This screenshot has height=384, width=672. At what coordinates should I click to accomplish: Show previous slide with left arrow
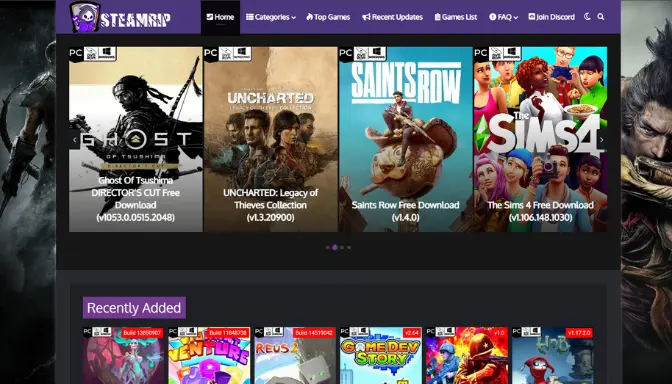click(75, 140)
